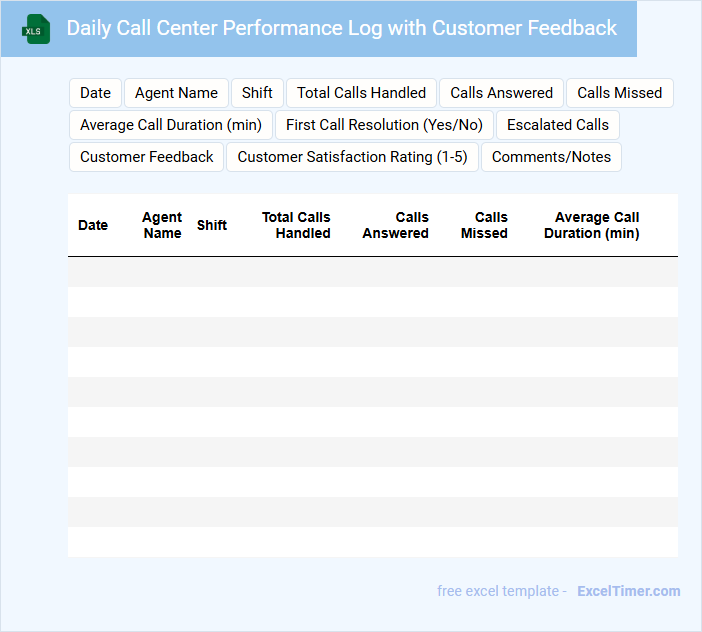
Task: Select the Shift tag
Action: click(x=257, y=93)
